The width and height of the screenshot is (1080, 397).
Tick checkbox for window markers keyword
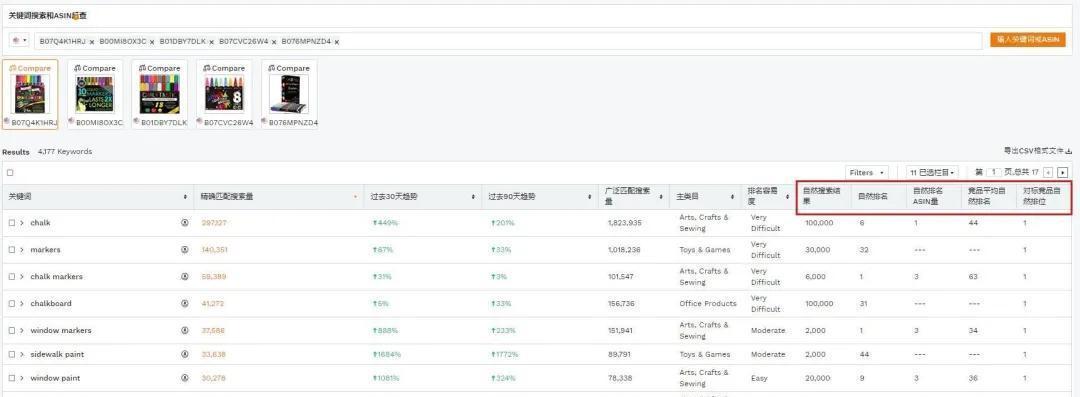pos(12,330)
